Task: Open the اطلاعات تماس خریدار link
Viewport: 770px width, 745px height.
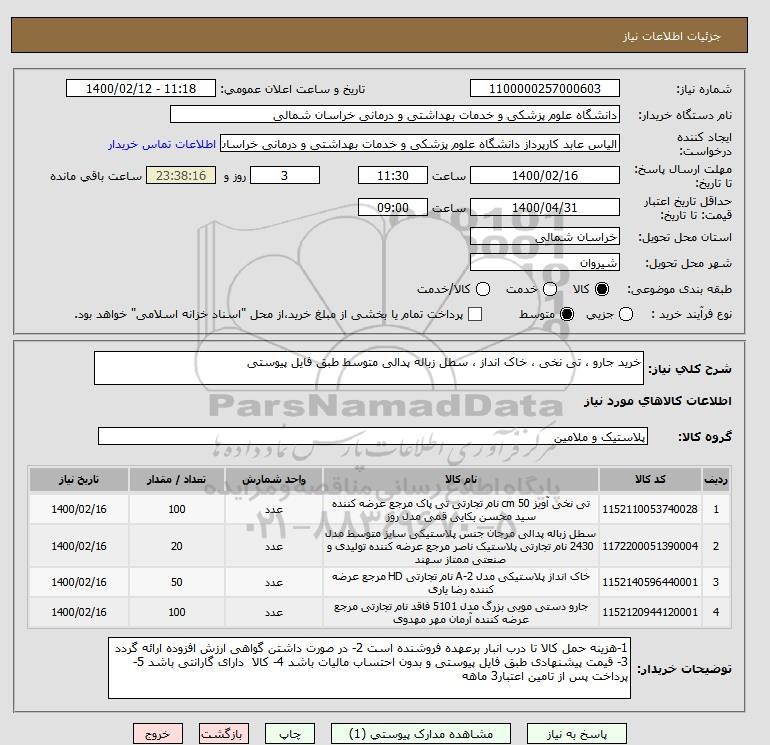Action: coord(162,144)
